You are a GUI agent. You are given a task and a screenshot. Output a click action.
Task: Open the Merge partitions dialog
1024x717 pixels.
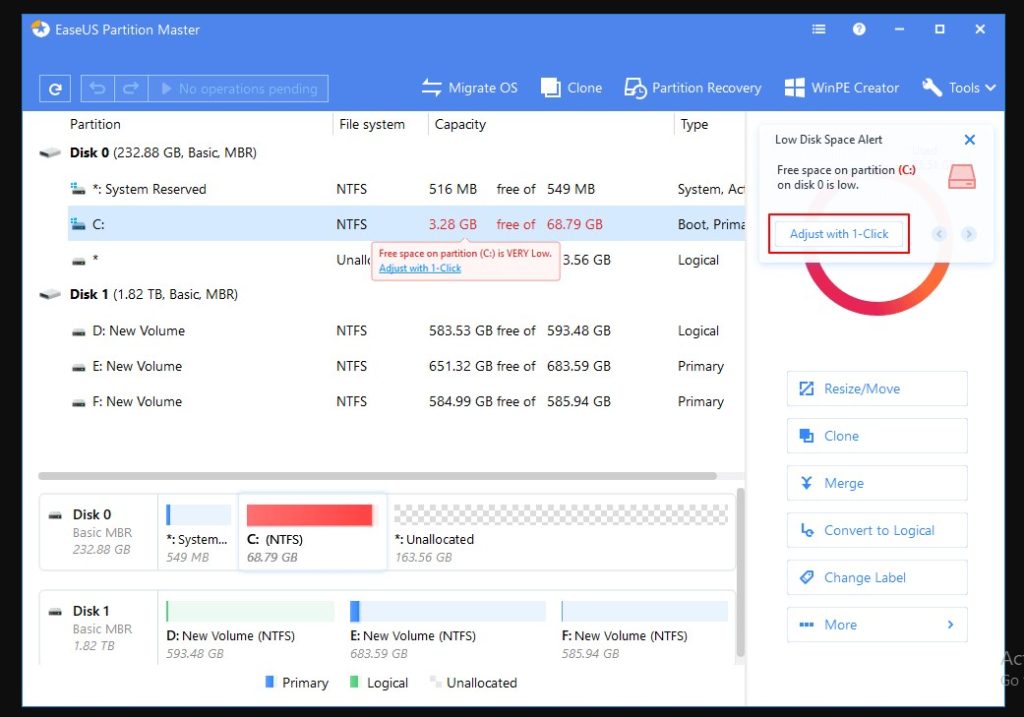click(876, 483)
